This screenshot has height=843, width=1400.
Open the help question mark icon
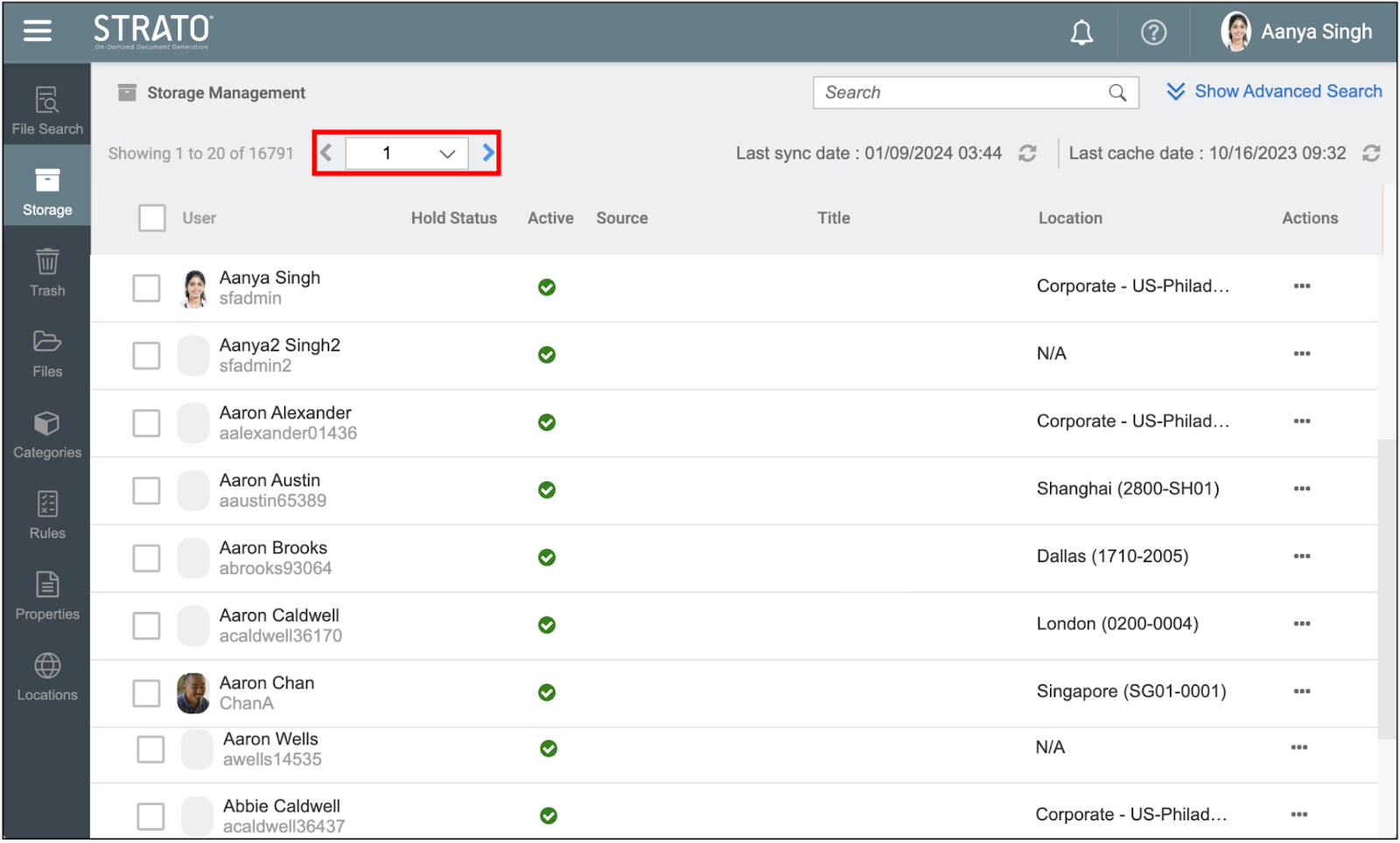1153,33
